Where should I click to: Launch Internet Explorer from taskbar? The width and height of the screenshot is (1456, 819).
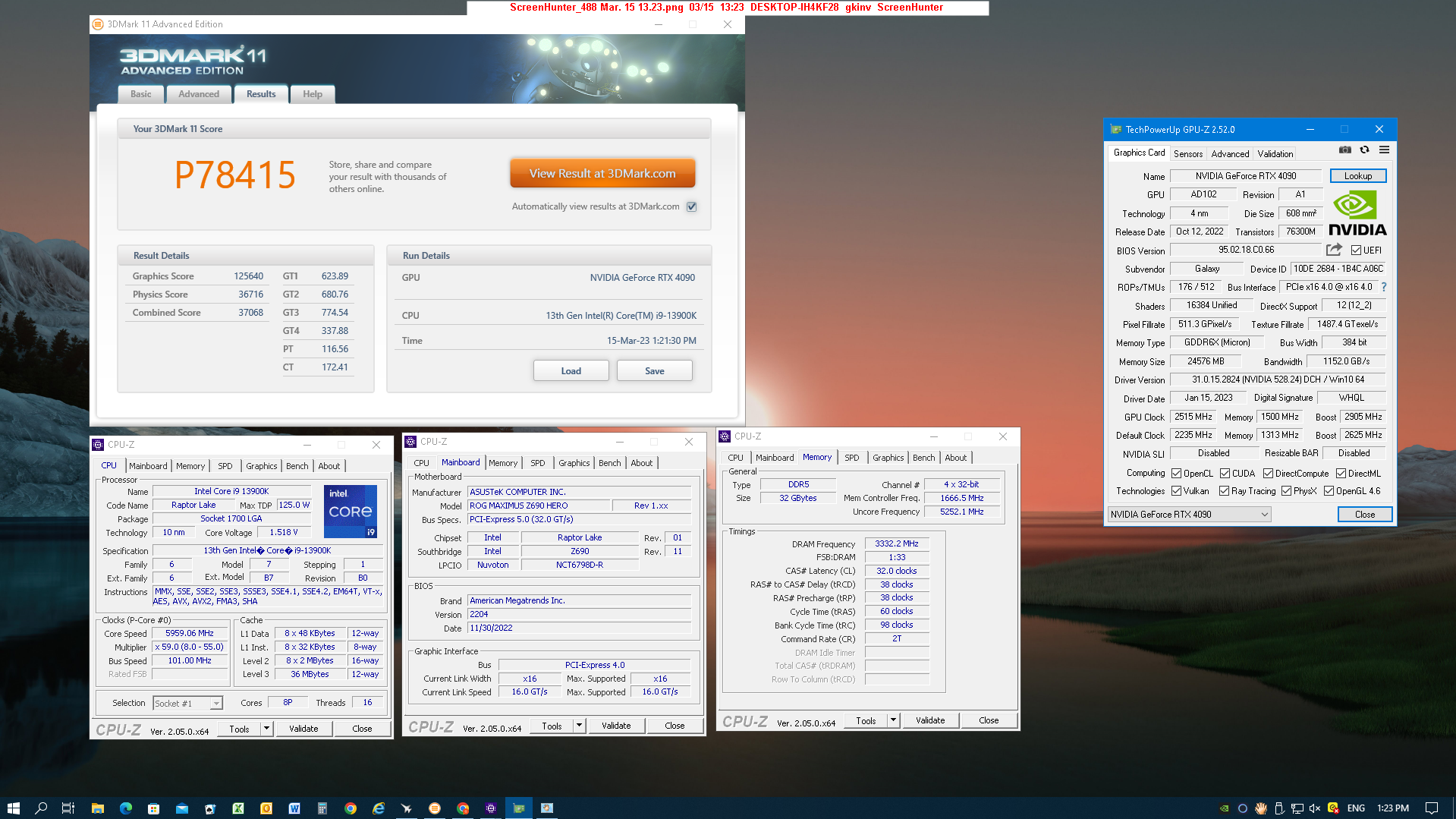pos(379,808)
